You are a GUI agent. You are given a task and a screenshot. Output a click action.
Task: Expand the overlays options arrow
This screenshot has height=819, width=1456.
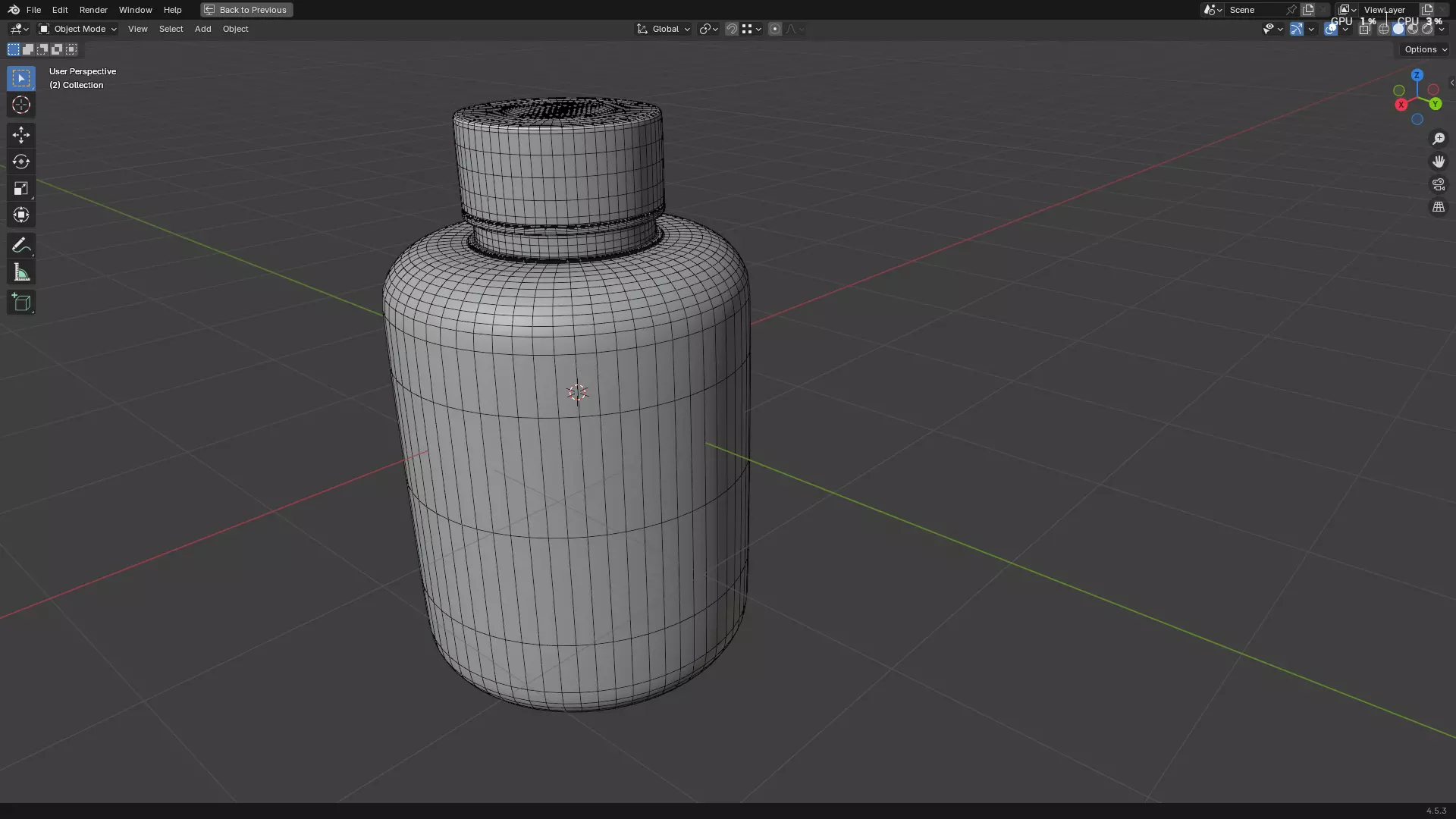tap(1345, 29)
